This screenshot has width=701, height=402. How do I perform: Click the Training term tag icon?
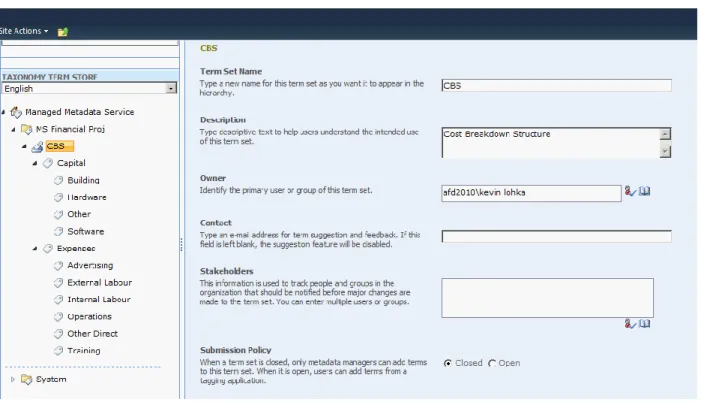pos(59,351)
